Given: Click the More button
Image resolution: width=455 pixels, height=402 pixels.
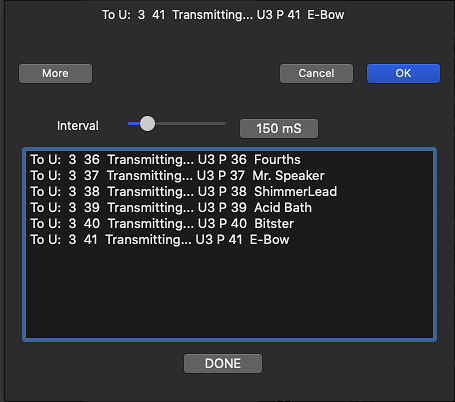Looking at the screenshot, I should (55, 73).
